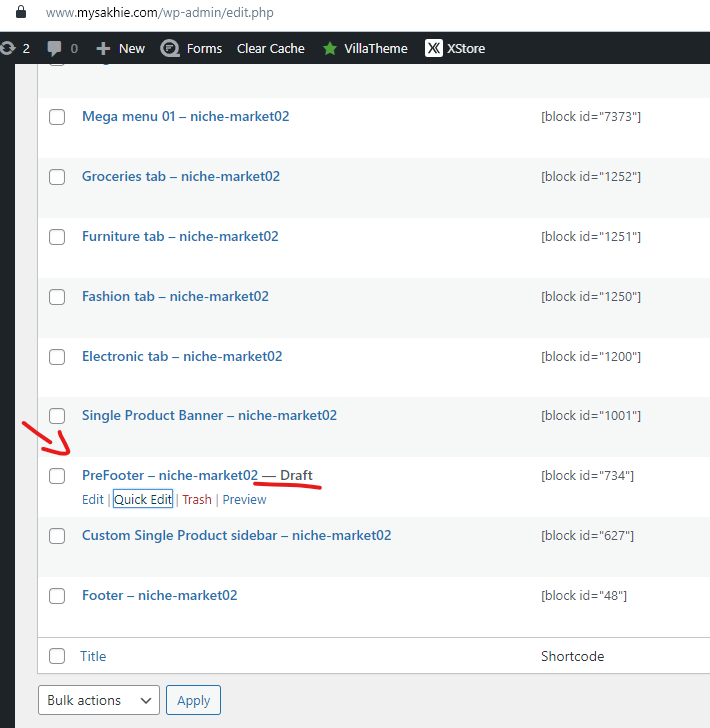Select shortcode [block id="48"]
Screen dimensions: 710x728
[584, 595]
